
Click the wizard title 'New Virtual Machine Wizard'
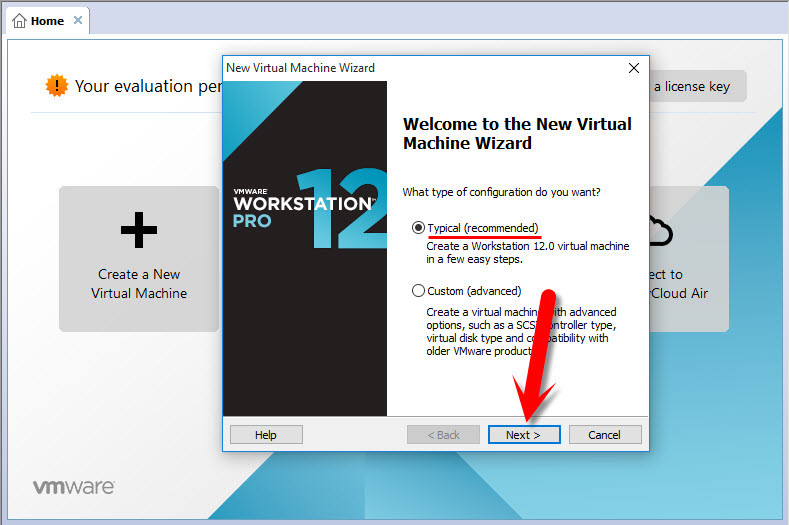(x=300, y=68)
